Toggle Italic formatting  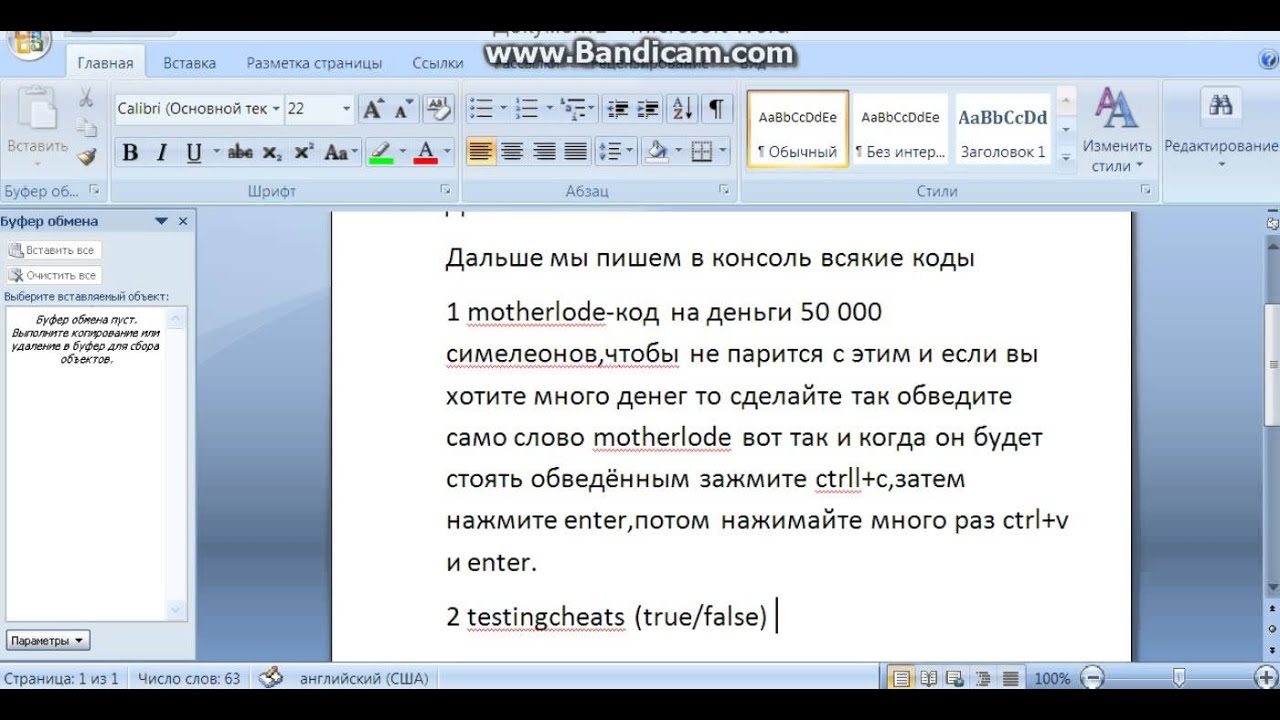click(x=161, y=153)
